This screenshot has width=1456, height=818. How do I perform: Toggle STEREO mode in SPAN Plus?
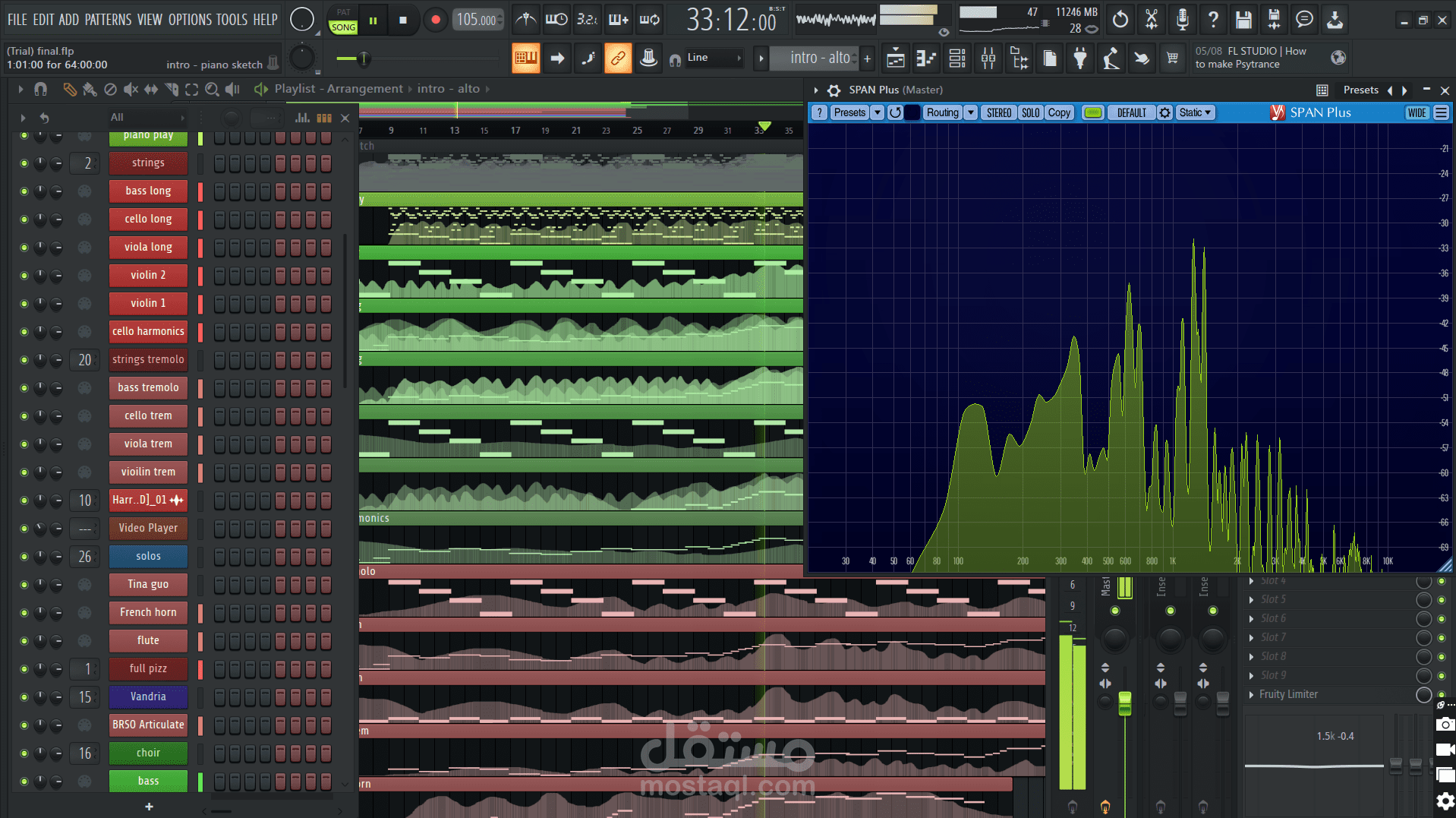(998, 113)
